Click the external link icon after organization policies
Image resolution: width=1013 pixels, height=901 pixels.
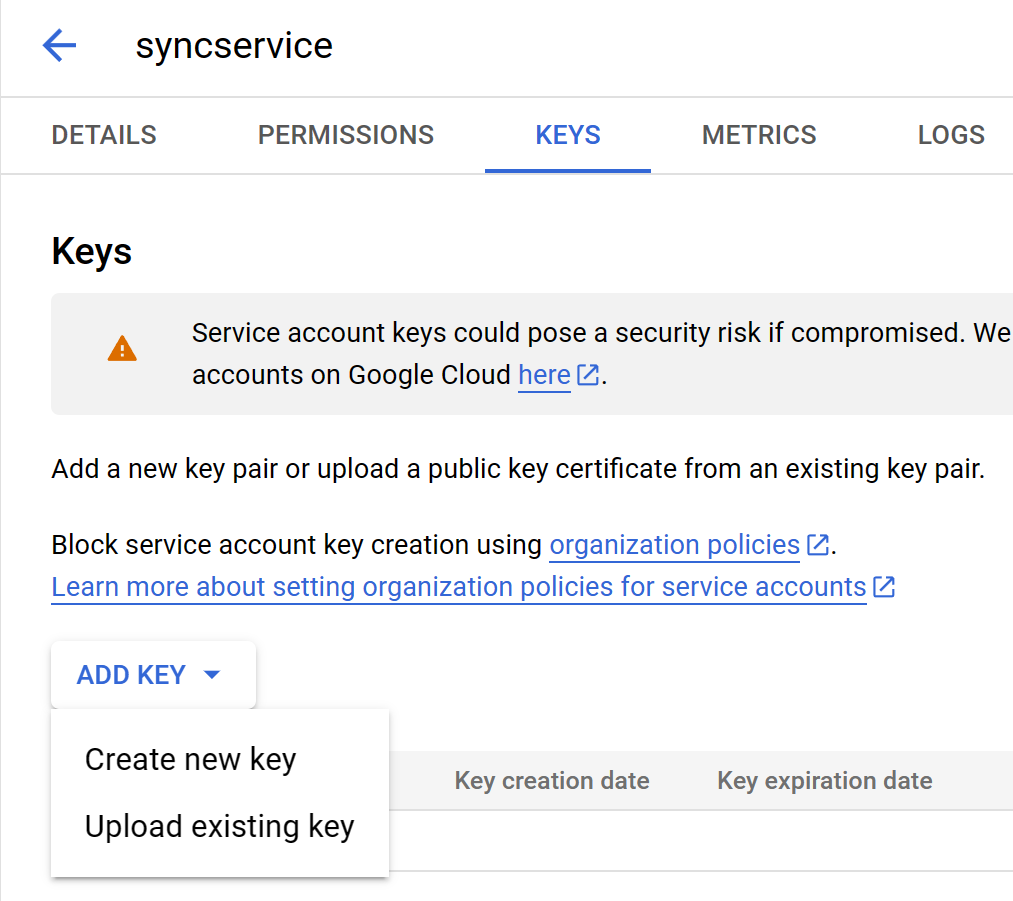click(x=818, y=545)
